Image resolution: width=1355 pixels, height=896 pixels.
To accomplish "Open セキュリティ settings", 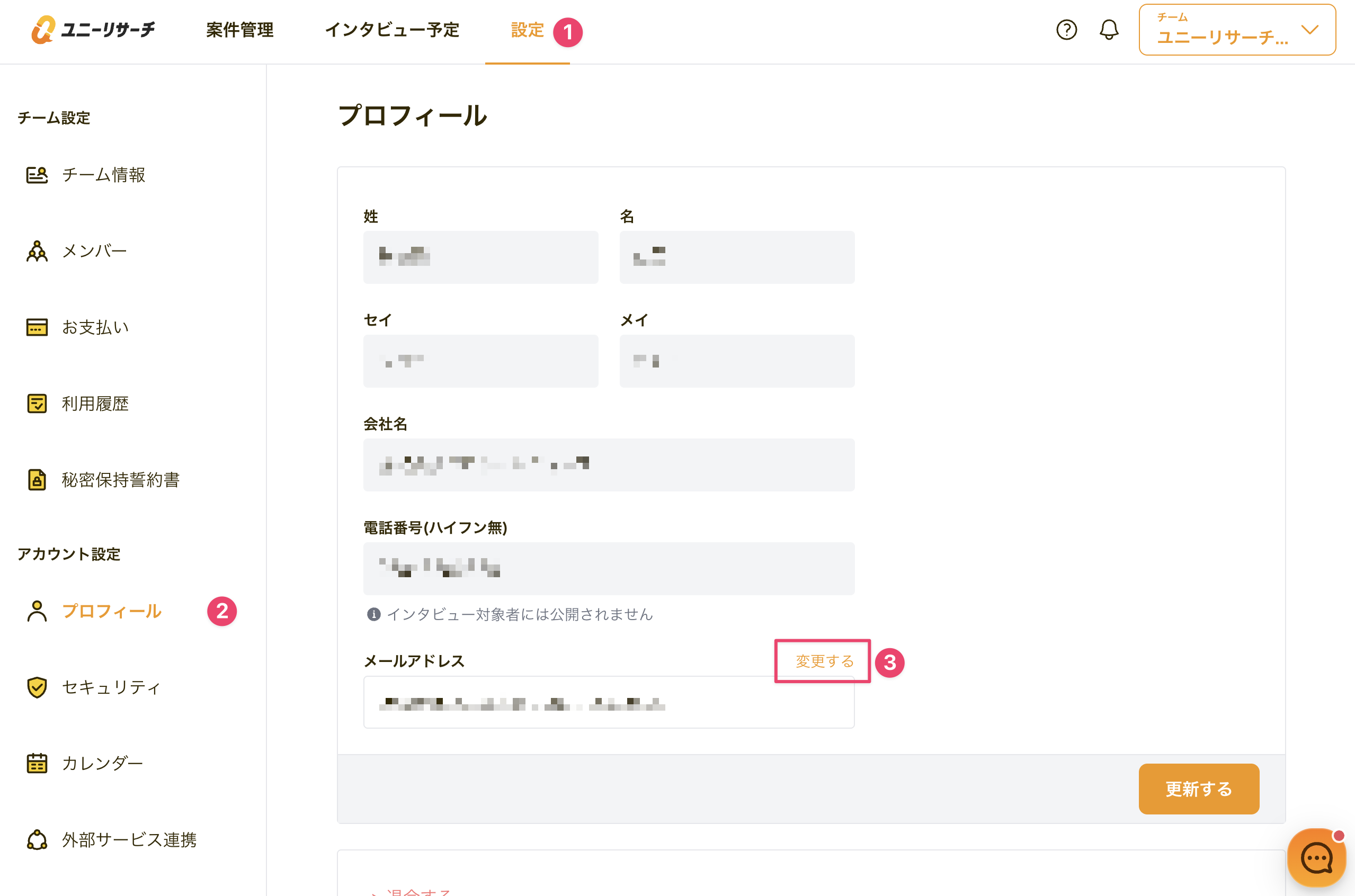I will pyautogui.click(x=111, y=687).
